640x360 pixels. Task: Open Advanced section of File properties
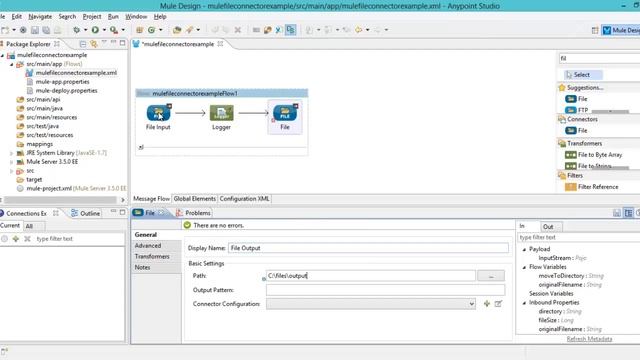[148, 246]
